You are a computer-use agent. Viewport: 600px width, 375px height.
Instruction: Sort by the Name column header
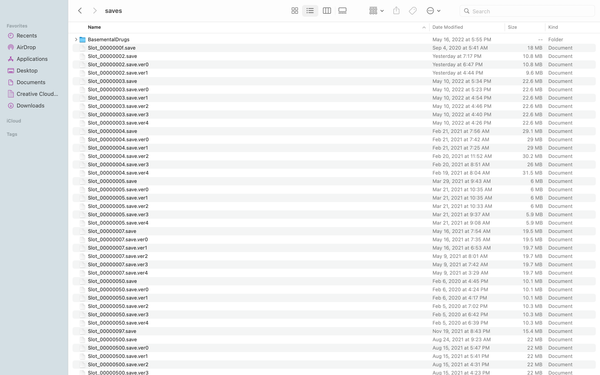coord(94,27)
